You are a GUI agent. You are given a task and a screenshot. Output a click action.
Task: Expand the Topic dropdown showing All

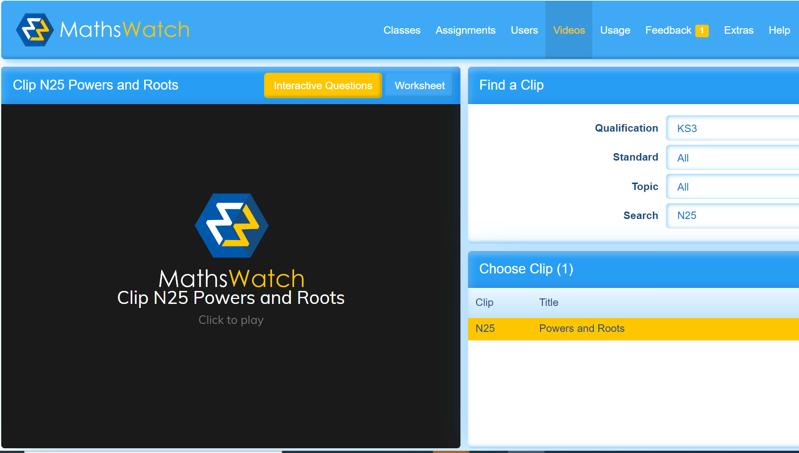coord(733,187)
